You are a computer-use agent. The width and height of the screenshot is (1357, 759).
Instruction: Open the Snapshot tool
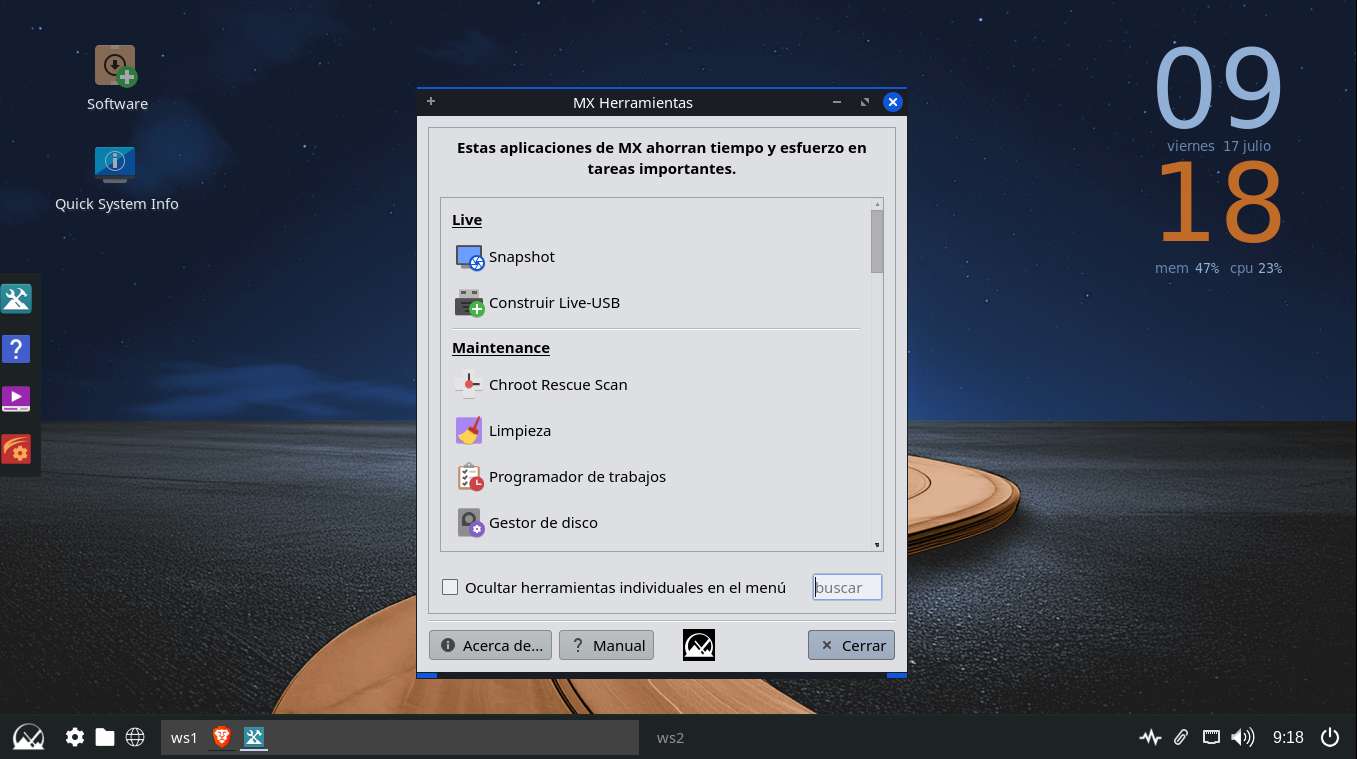click(x=505, y=257)
